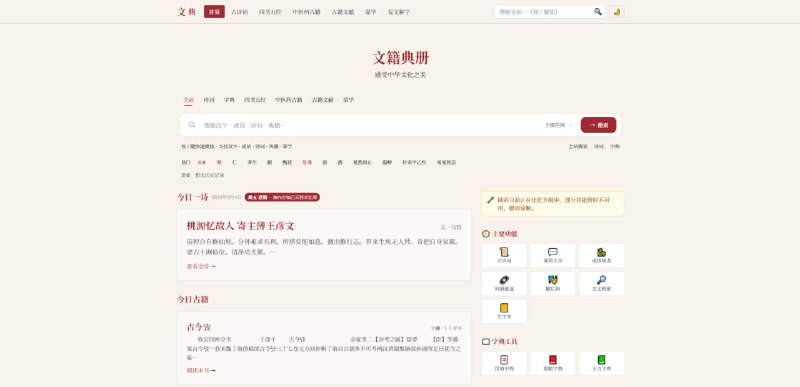Open 中医药古籍 in the top navigation
Image resolution: width=800 pixels, height=387 pixels.
point(306,12)
